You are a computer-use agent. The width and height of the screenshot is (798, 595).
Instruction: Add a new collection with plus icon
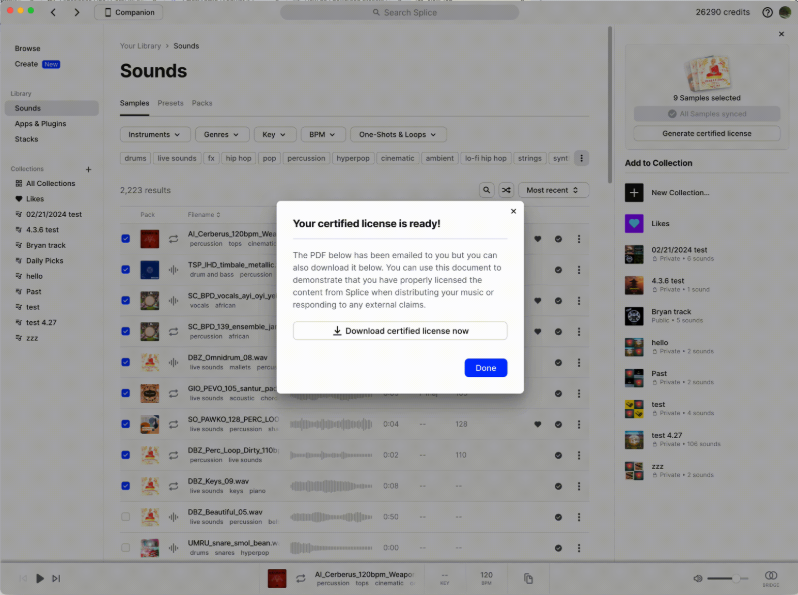[89, 169]
